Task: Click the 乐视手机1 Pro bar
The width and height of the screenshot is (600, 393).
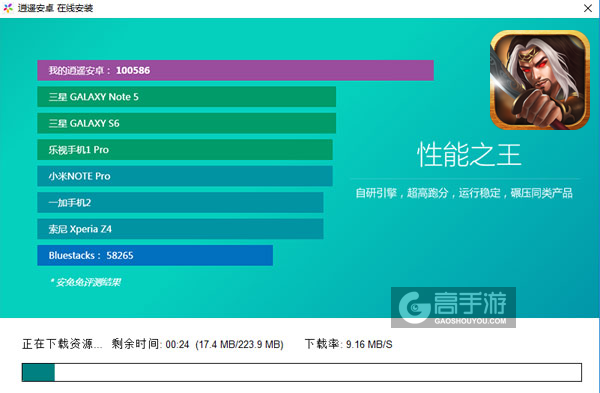Action: pos(185,150)
